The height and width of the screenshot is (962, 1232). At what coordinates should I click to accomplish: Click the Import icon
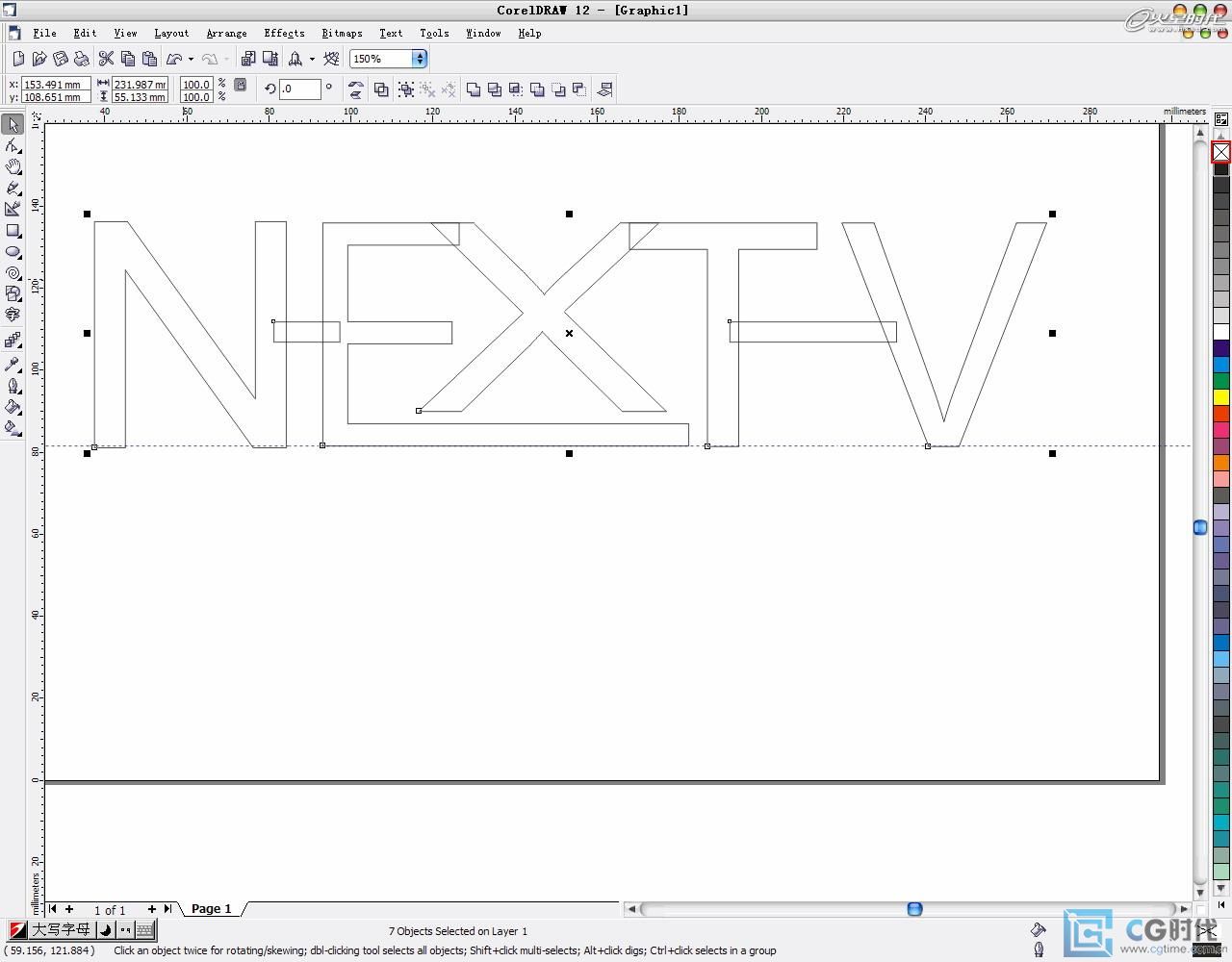(x=248, y=59)
